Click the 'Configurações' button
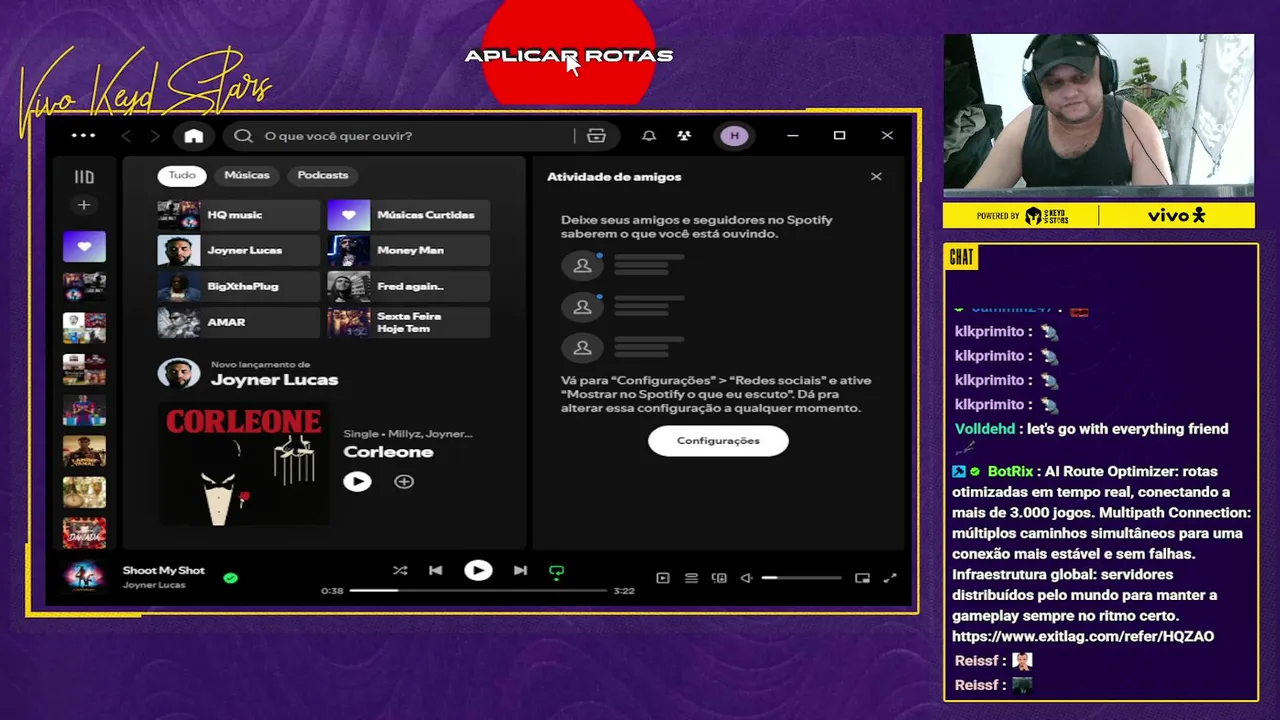The height and width of the screenshot is (720, 1280). [x=718, y=441]
